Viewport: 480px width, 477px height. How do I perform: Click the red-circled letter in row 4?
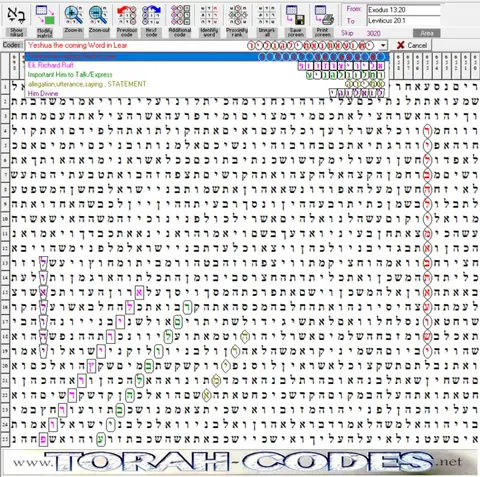(x=427, y=131)
